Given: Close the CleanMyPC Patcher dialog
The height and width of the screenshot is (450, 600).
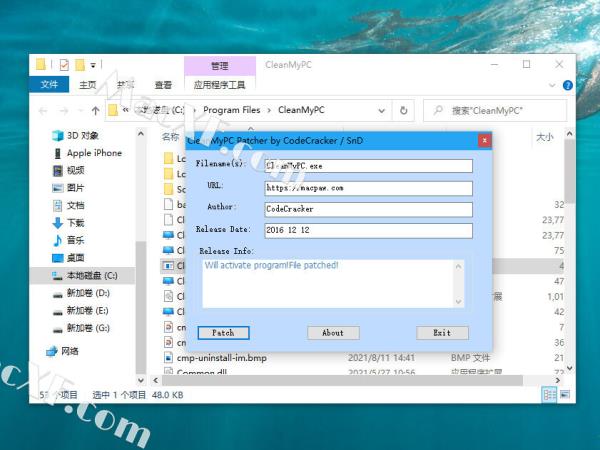Looking at the screenshot, I should coord(484,140).
